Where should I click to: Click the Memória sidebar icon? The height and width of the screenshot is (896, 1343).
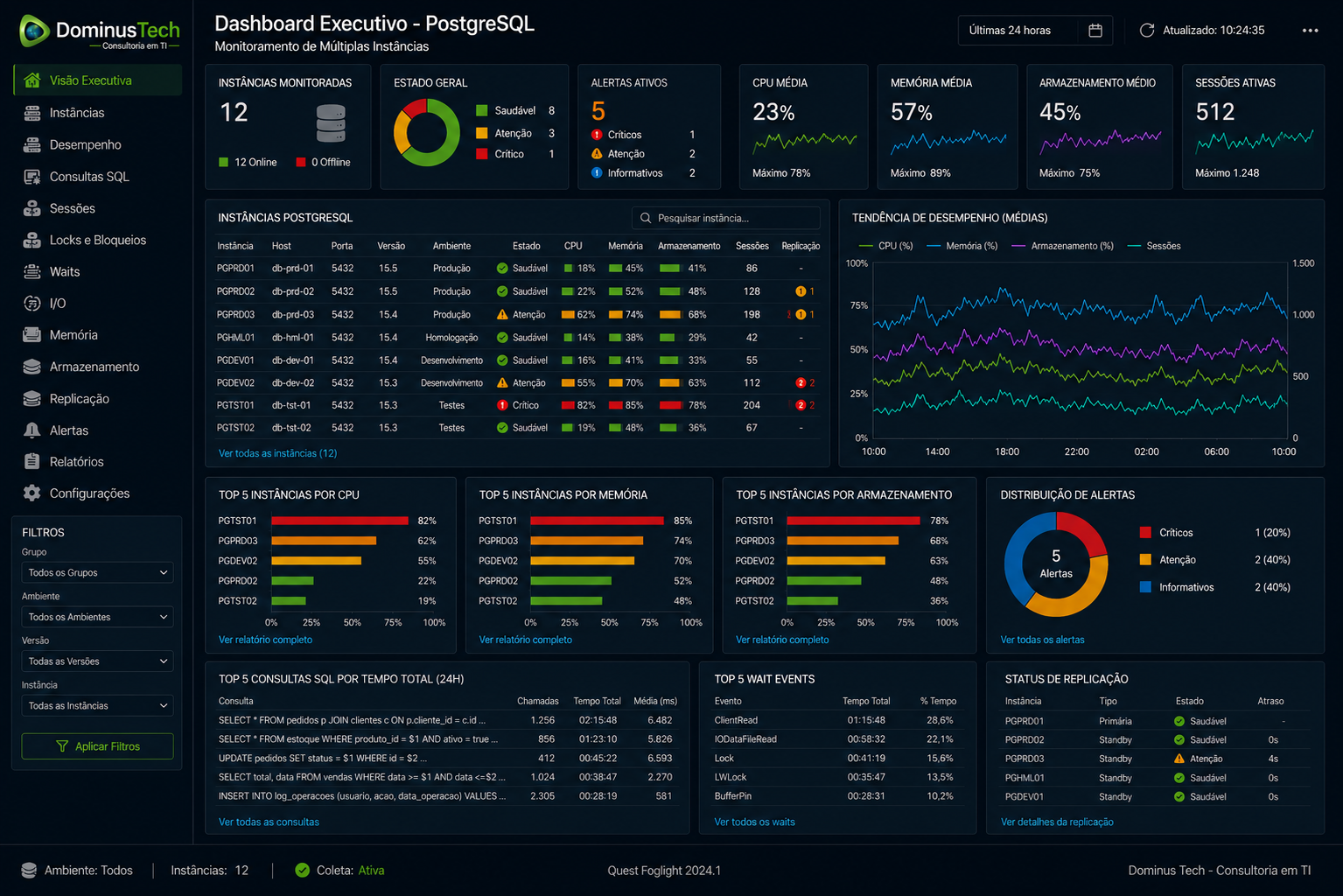[32, 335]
